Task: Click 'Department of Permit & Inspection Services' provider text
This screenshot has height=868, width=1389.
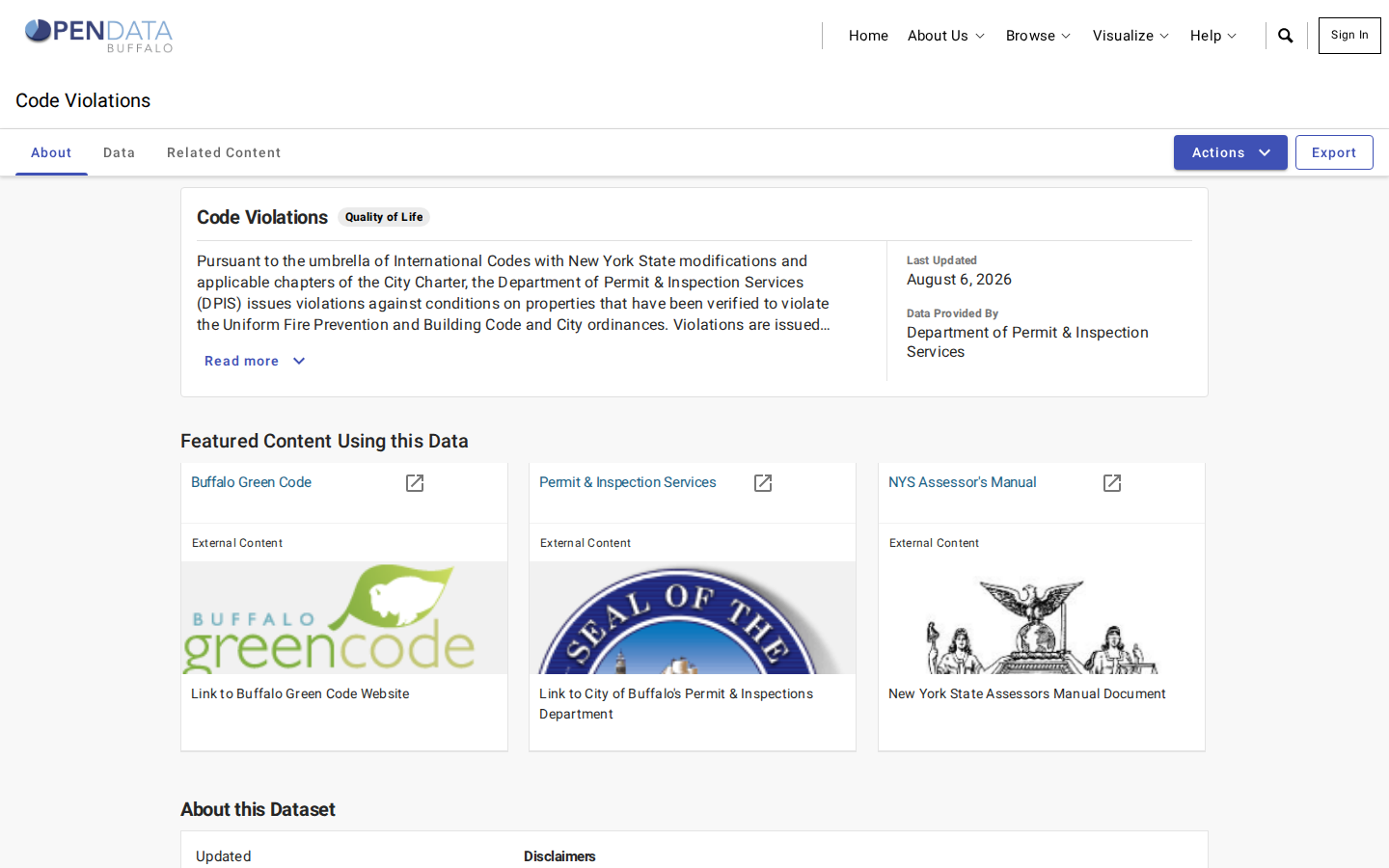Action: coord(1027,342)
